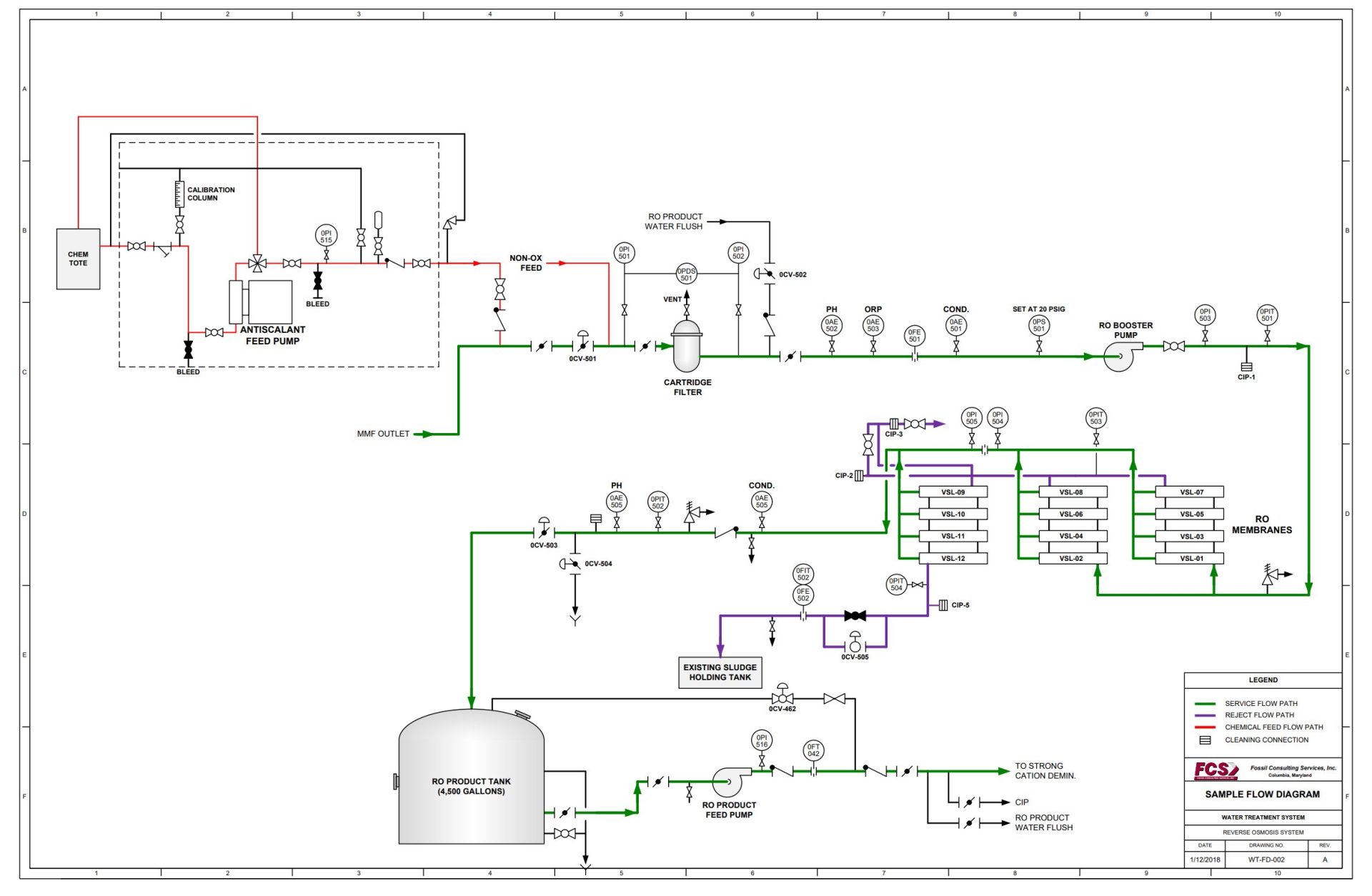Click the 0FT 042 flow transmitter bubble
Screen dimensions: 1372x896
(814, 750)
